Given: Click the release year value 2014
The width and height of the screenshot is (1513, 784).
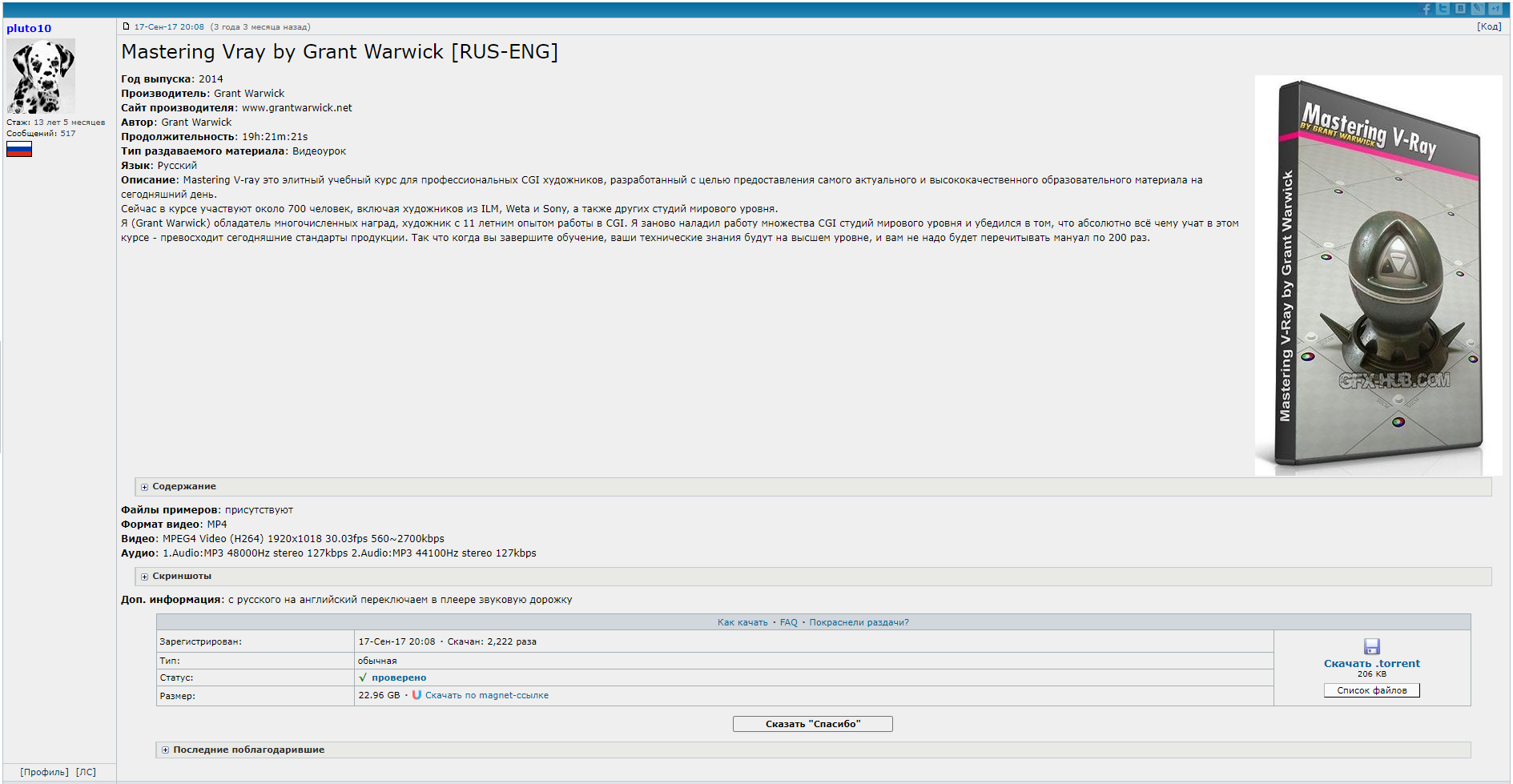Looking at the screenshot, I should [211, 79].
